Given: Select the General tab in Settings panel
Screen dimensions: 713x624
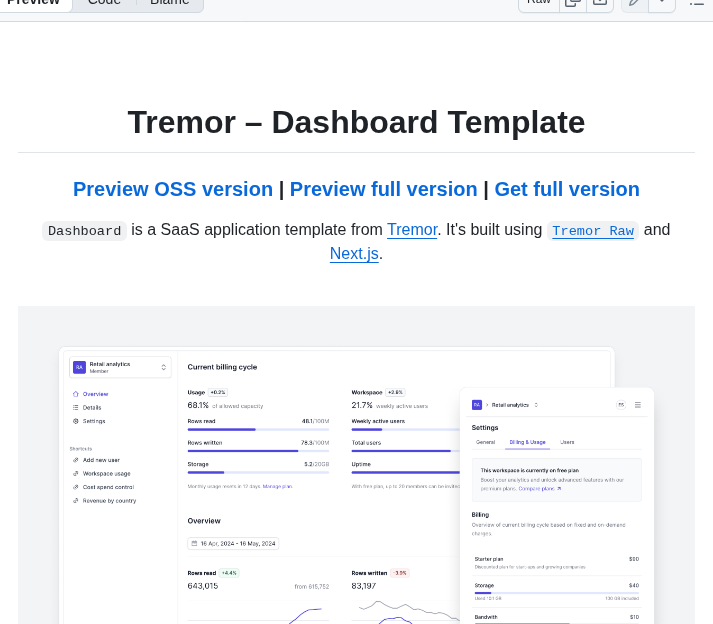Looking at the screenshot, I should tap(485, 442).
